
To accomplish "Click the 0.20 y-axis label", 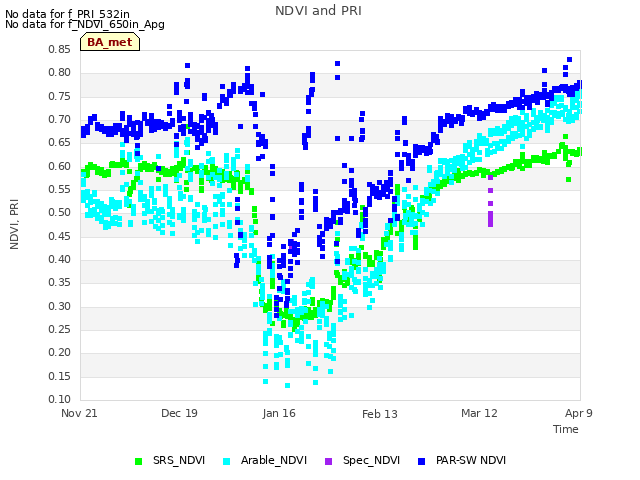I will pos(60,353).
